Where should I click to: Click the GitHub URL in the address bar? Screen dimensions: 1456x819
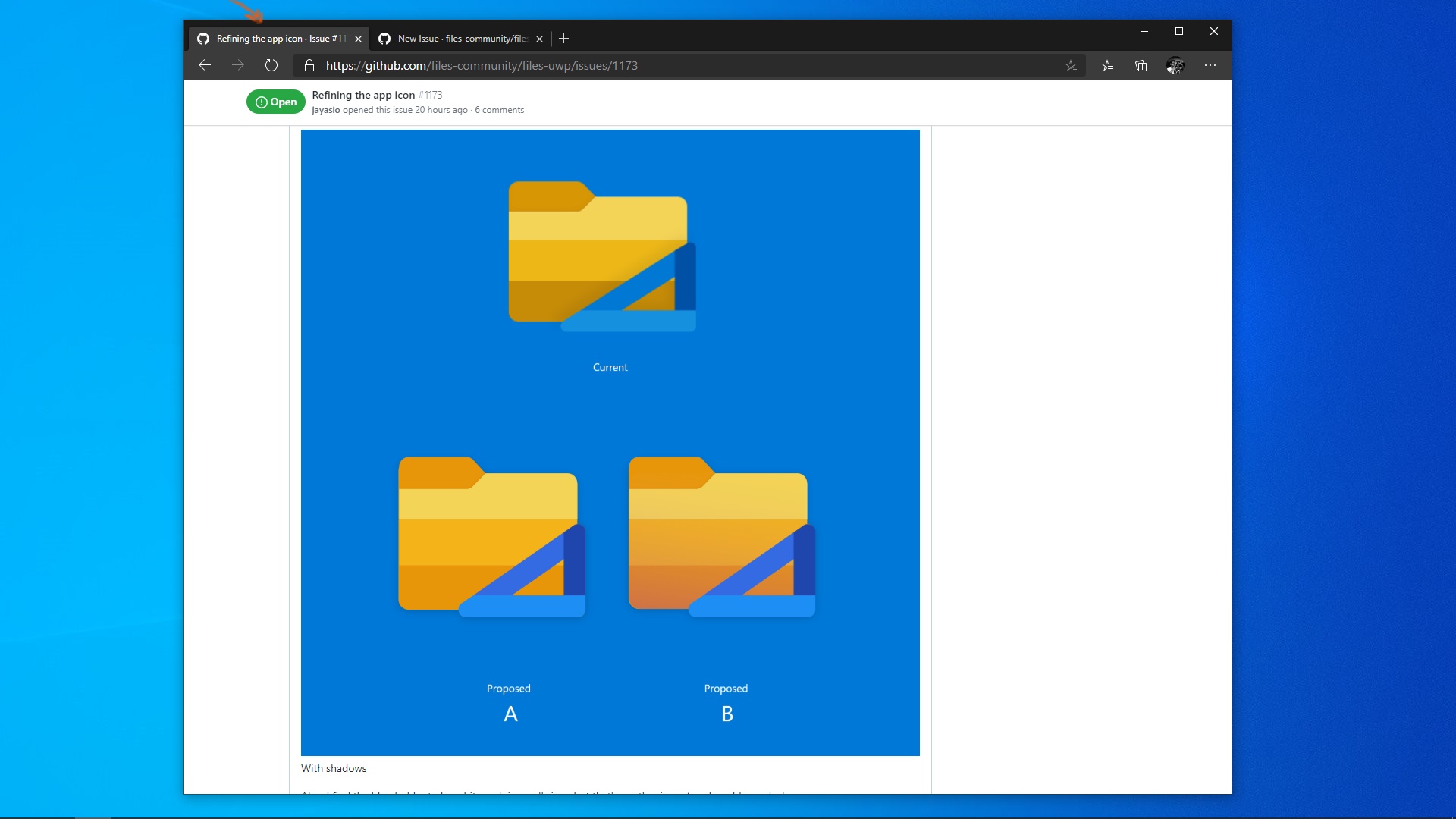point(482,66)
